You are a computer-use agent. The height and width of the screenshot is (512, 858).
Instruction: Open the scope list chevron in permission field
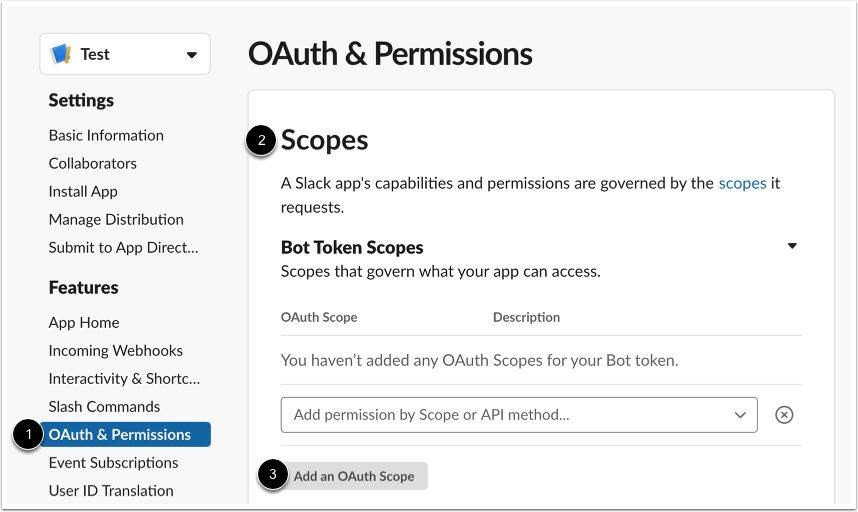coord(740,415)
